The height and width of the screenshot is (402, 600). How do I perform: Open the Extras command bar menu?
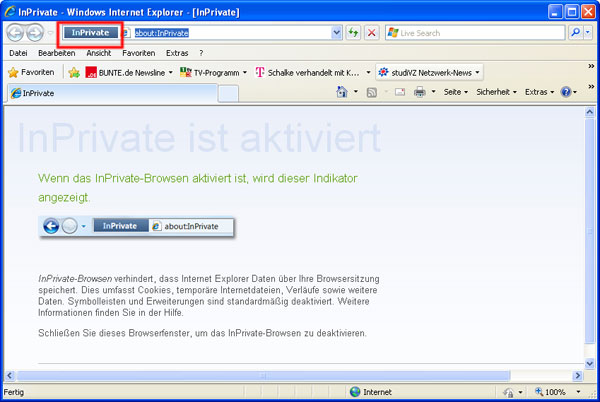tap(539, 92)
